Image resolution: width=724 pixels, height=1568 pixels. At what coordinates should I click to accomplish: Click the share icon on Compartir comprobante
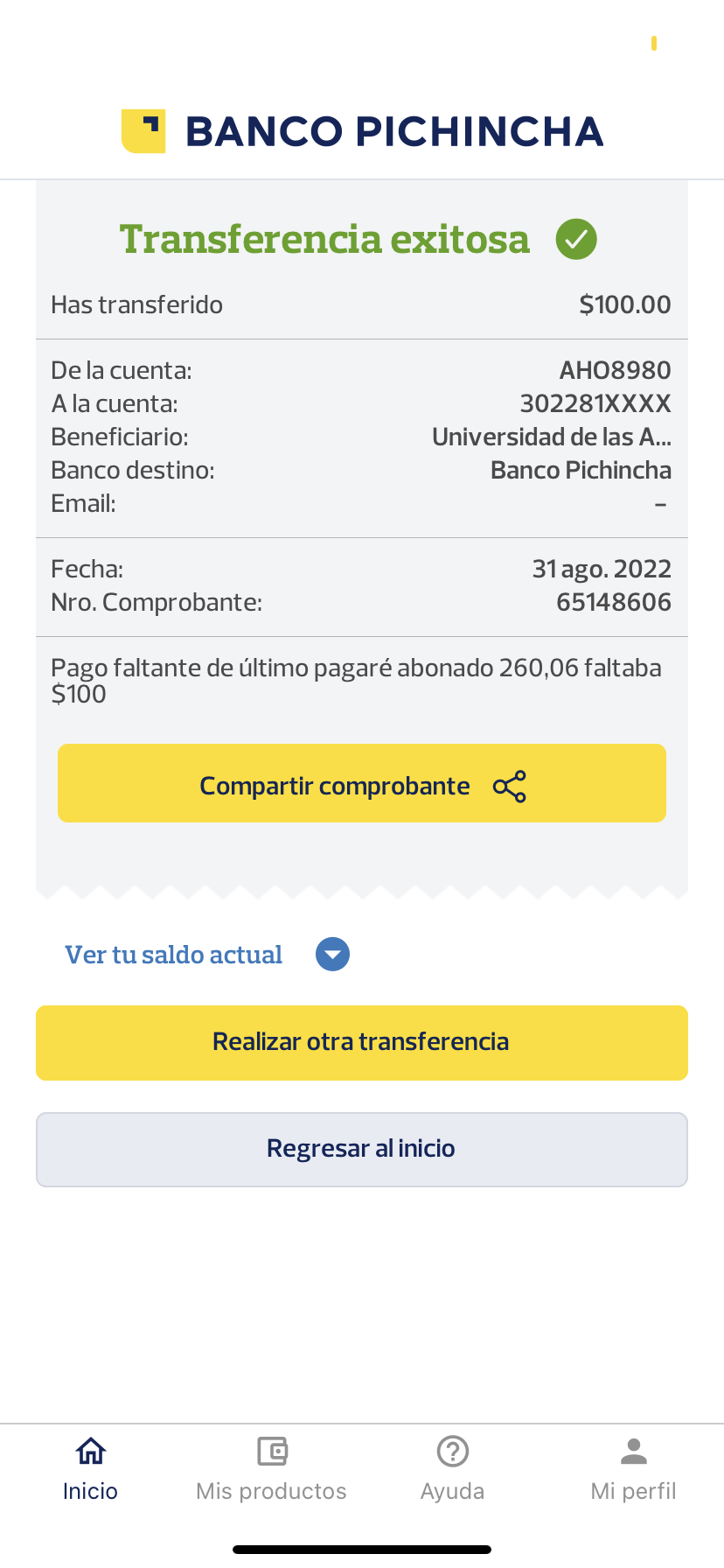pos(510,787)
